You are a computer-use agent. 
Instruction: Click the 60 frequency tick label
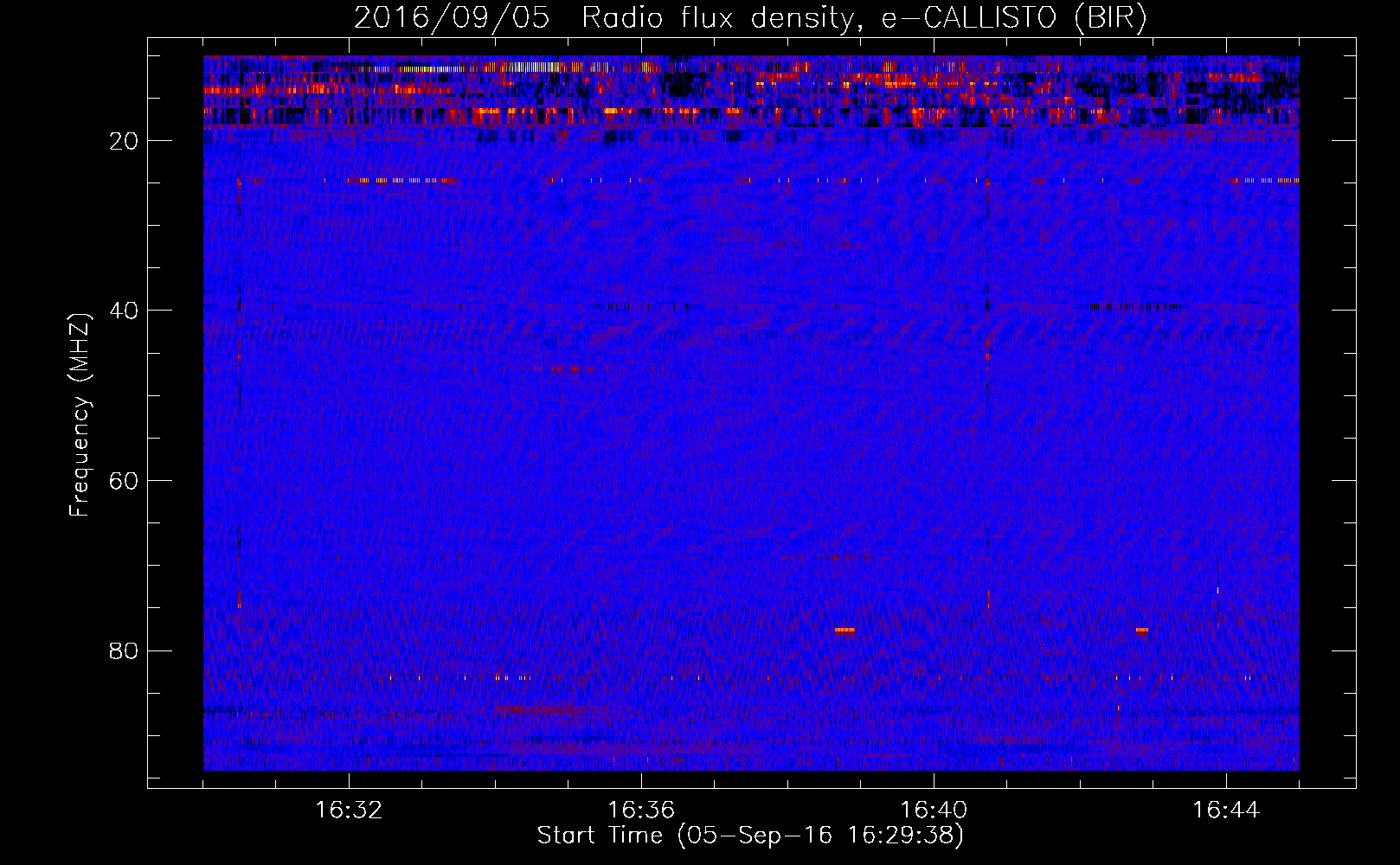pos(125,480)
